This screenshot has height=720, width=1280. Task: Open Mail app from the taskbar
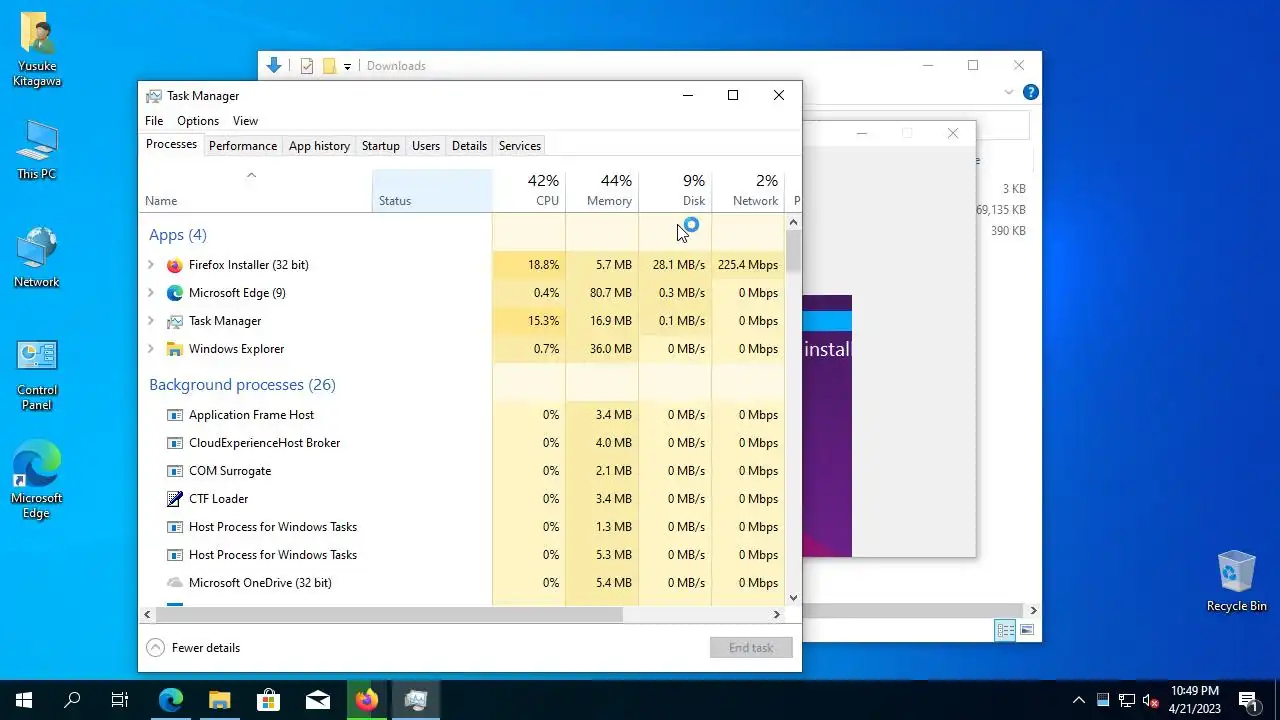pyautogui.click(x=318, y=700)
